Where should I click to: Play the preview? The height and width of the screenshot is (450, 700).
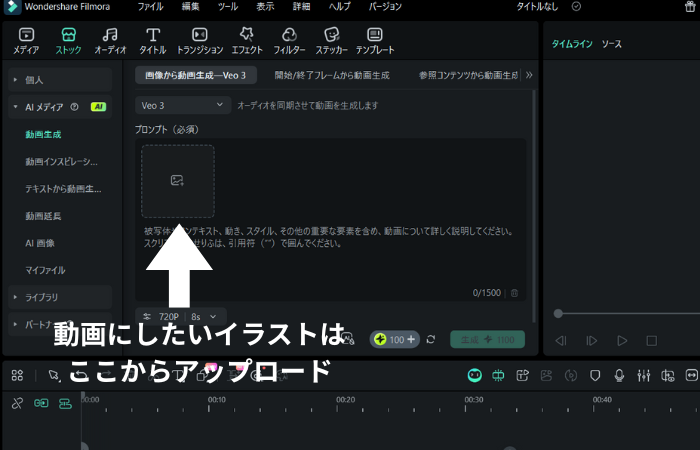622,341
